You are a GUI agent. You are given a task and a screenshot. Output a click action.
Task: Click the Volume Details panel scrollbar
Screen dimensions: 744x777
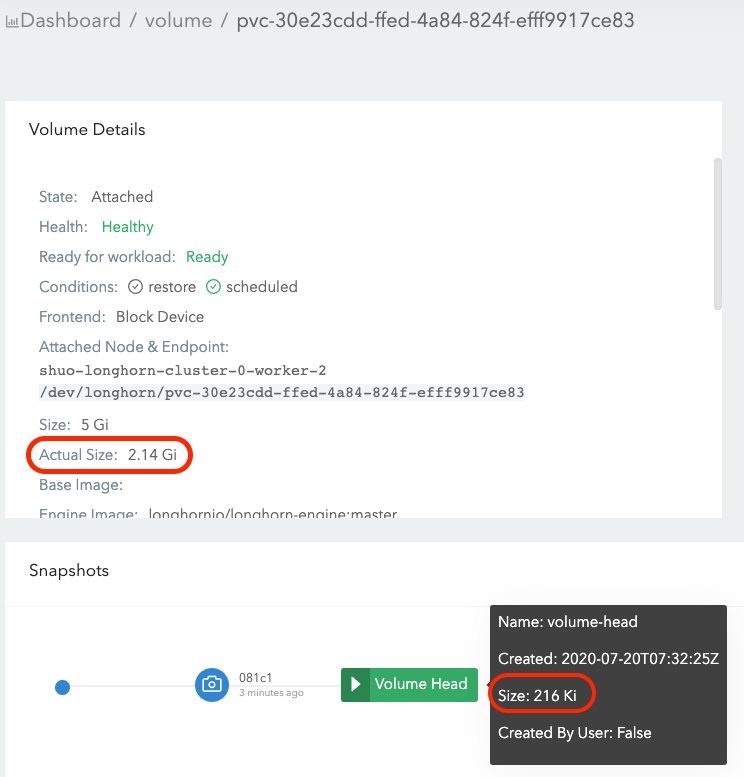click(x=716, y=234)
